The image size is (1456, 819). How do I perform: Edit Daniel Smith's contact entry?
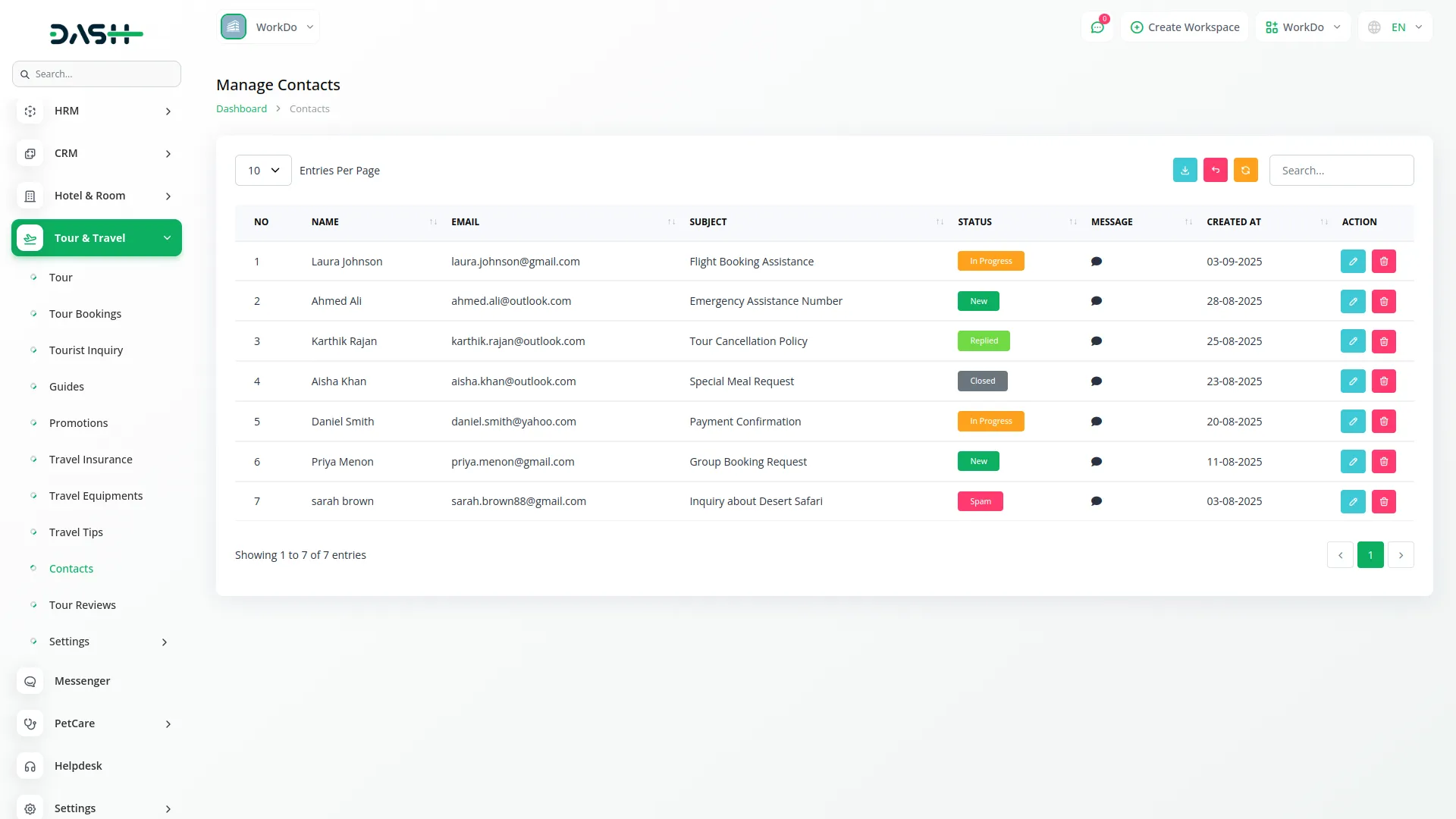[1352, 421]
